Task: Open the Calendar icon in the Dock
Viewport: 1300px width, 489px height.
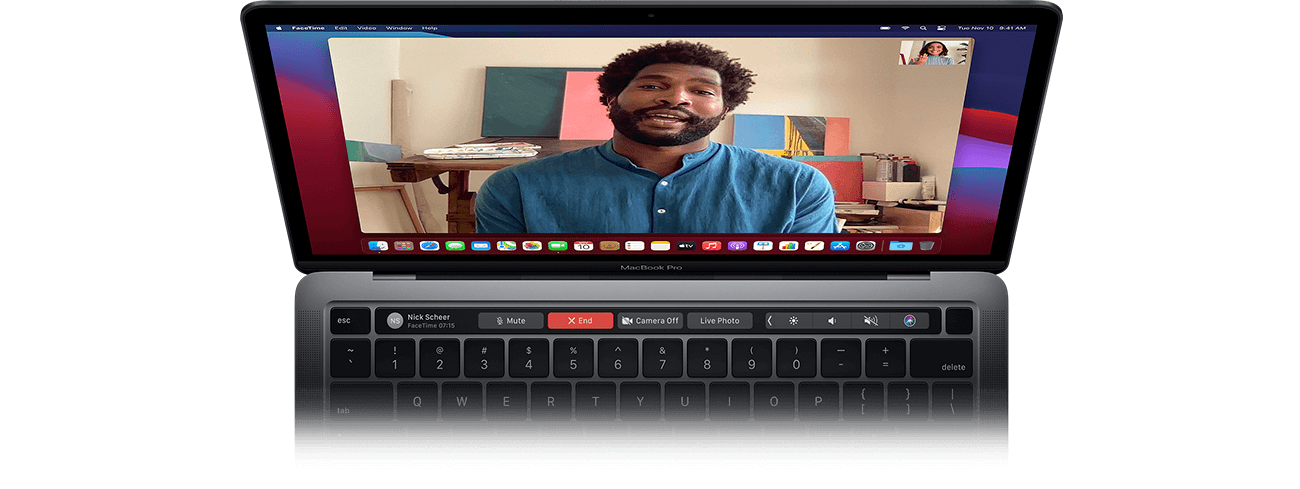Action: click(x=584, y=246)
